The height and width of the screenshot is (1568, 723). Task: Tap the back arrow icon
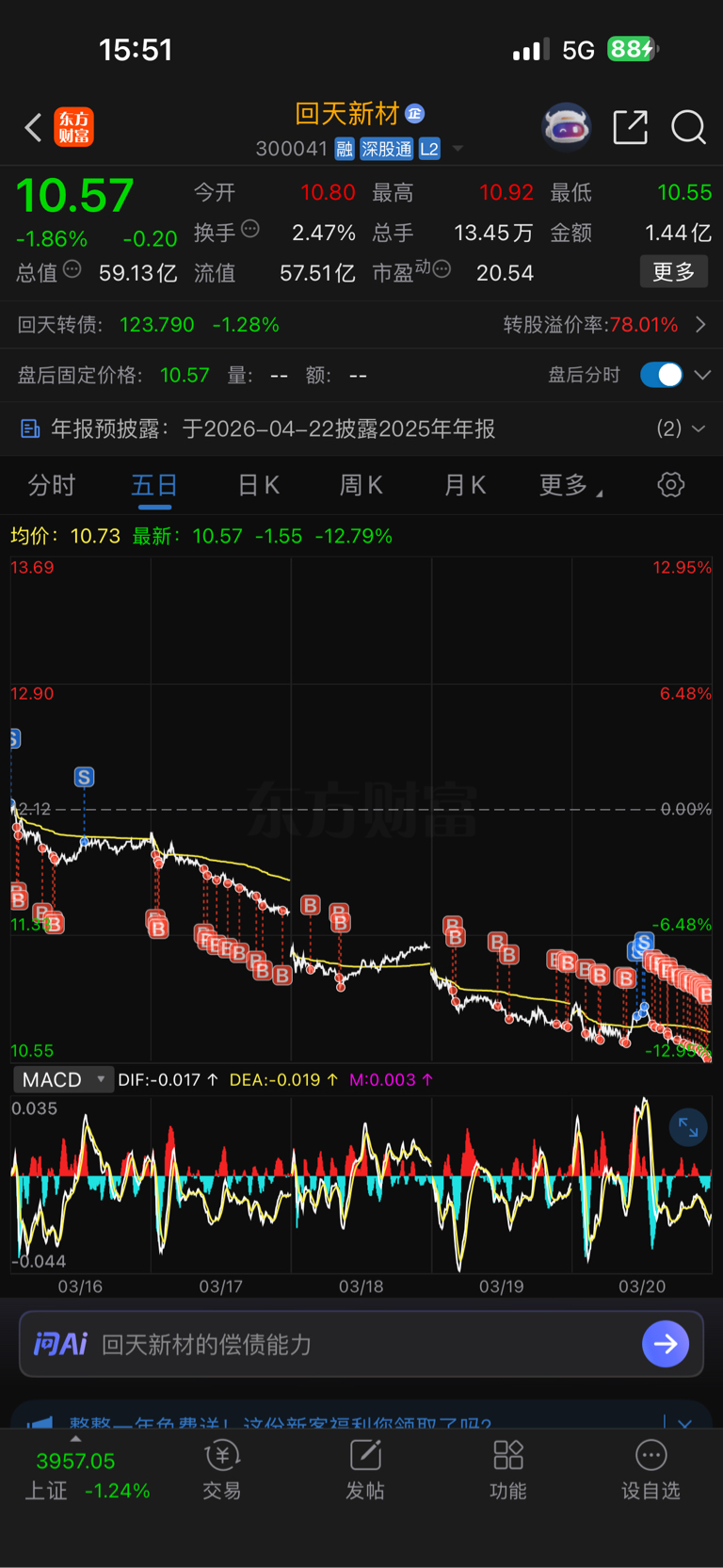pos(33,127)
